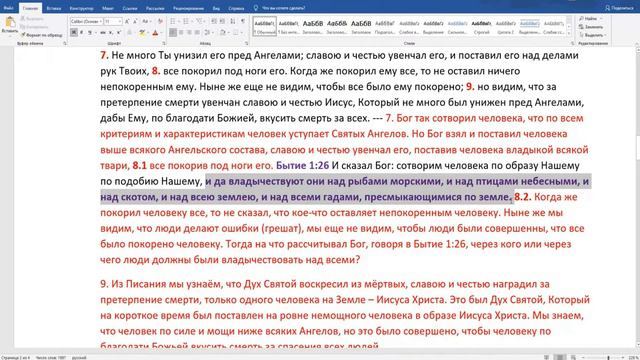Screen dimensions: 640x360
Task: Apply the yellow text highlight color
Action: [142, 32]
